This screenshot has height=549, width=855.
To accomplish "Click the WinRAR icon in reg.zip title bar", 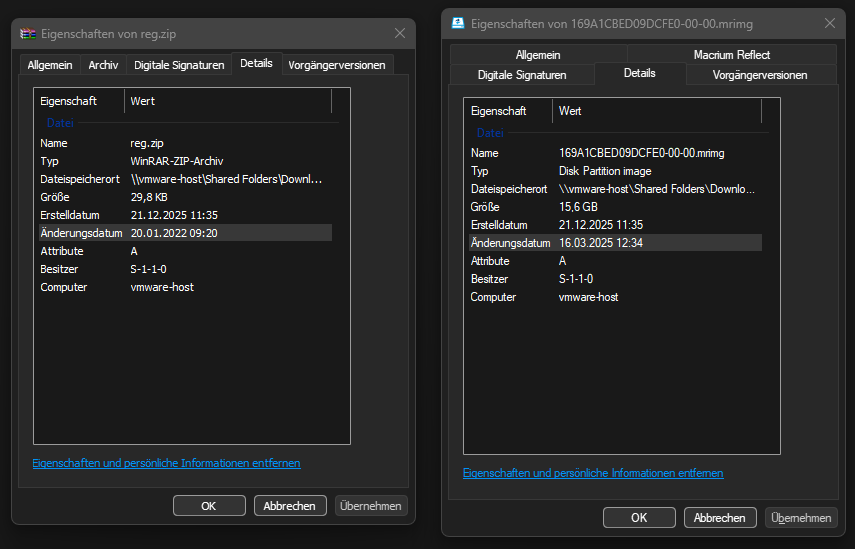I will click(x=26, y=33).
